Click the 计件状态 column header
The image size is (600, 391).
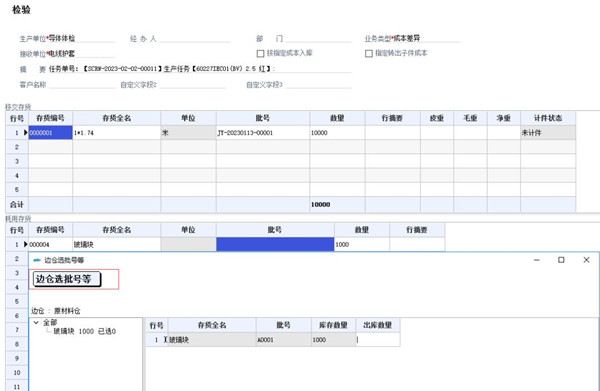548,118
